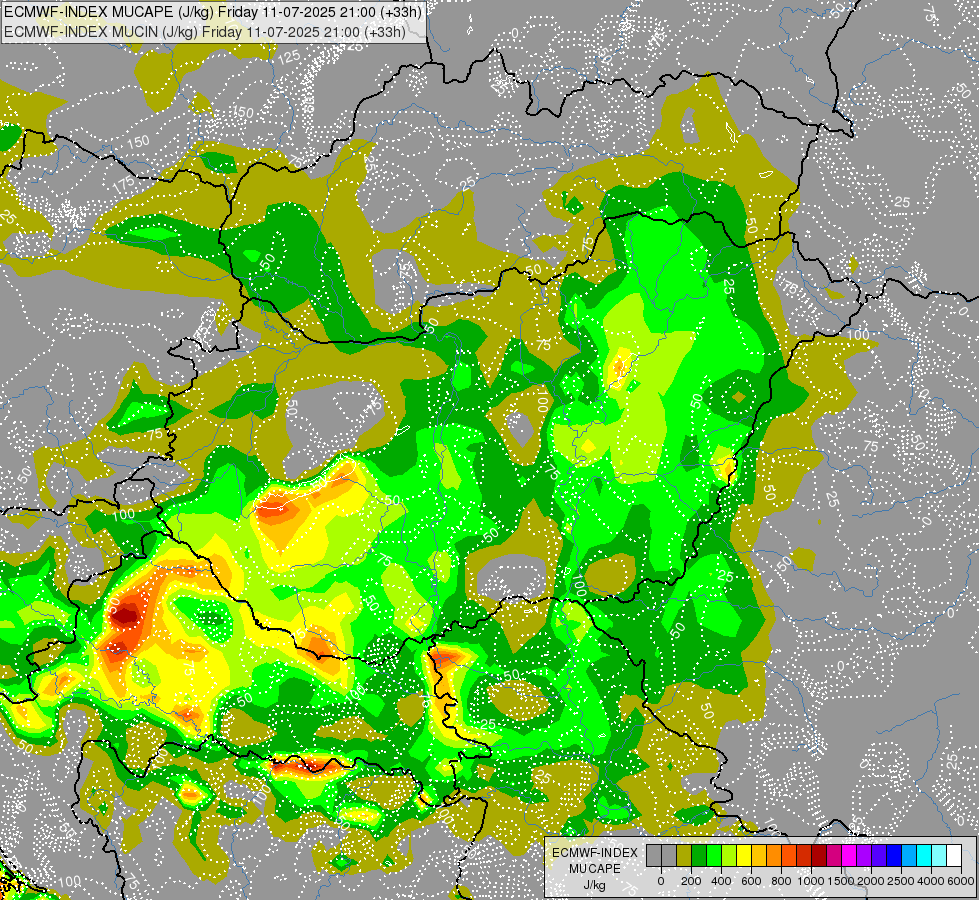Screen dimensions: 979x900
Task: Click the ECMWF-INDEX label in the legend
Action: pos(595,853)
